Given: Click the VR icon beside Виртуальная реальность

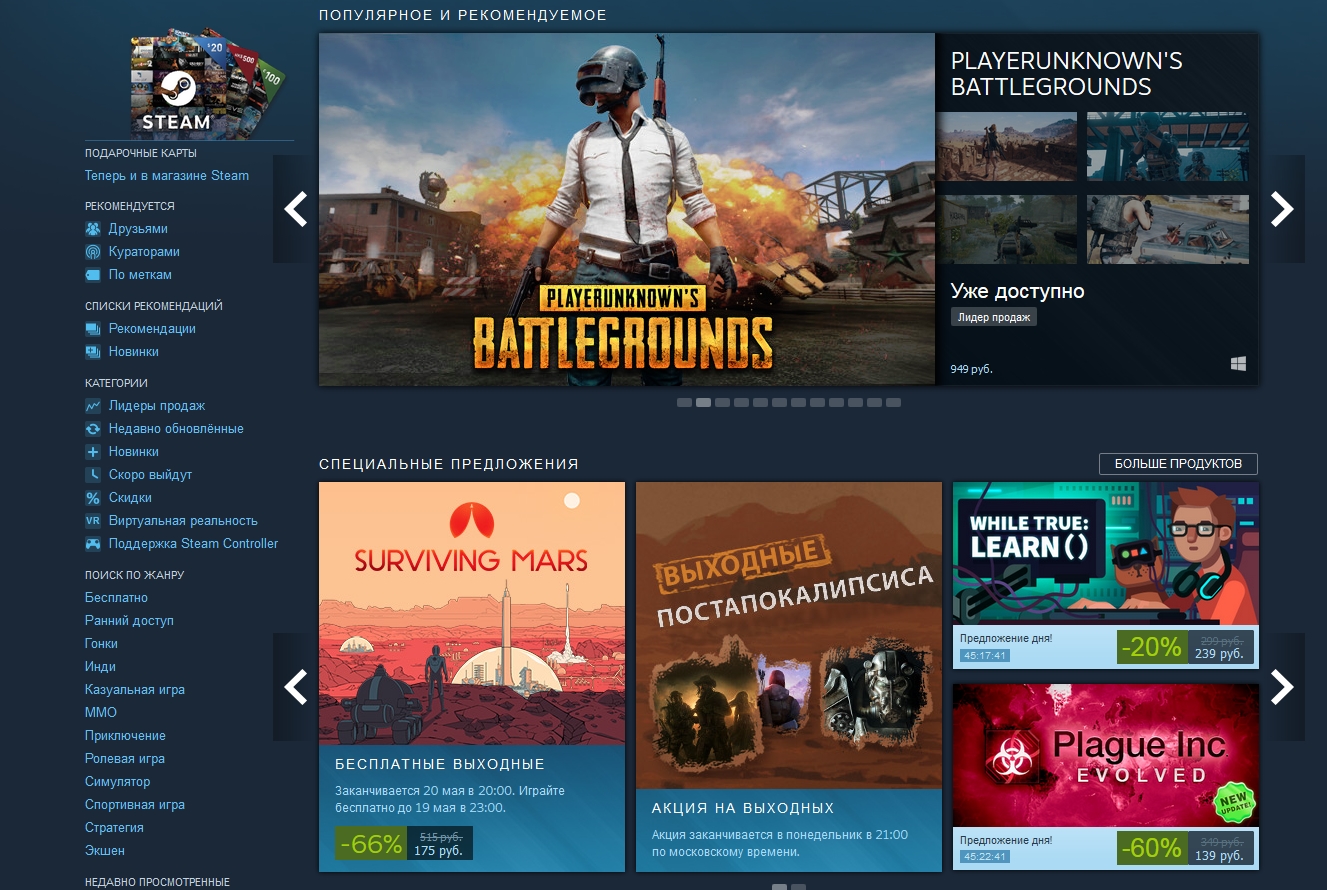Looking at the screenshot, I should click(93, 521).
